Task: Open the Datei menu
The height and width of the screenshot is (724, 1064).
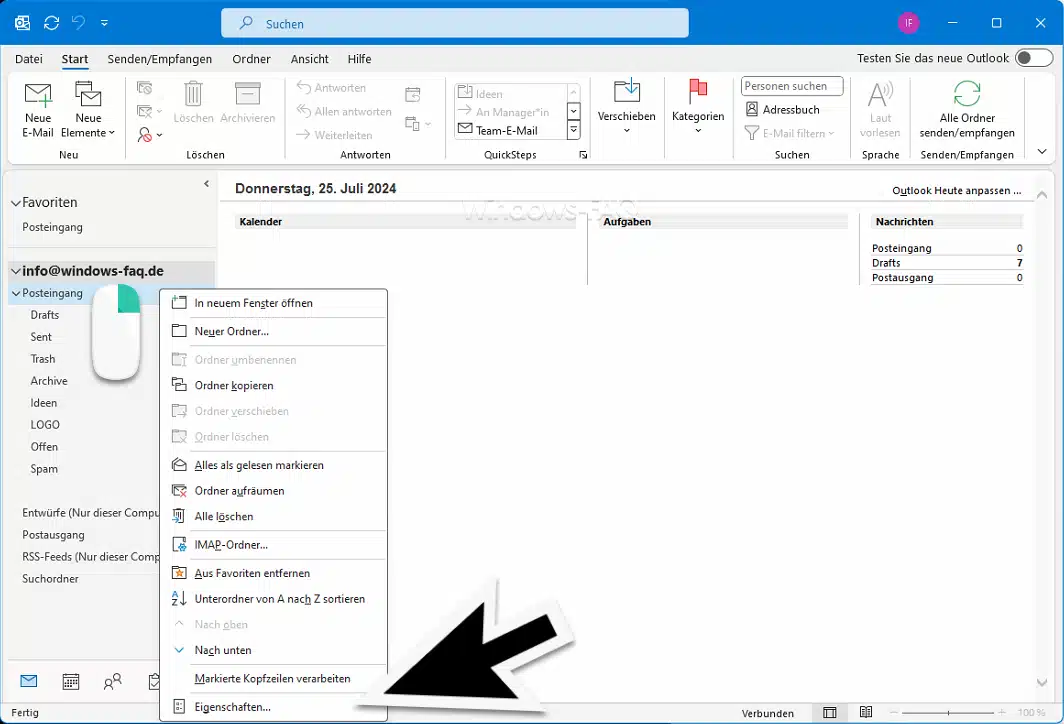Action: click(28, 59)
